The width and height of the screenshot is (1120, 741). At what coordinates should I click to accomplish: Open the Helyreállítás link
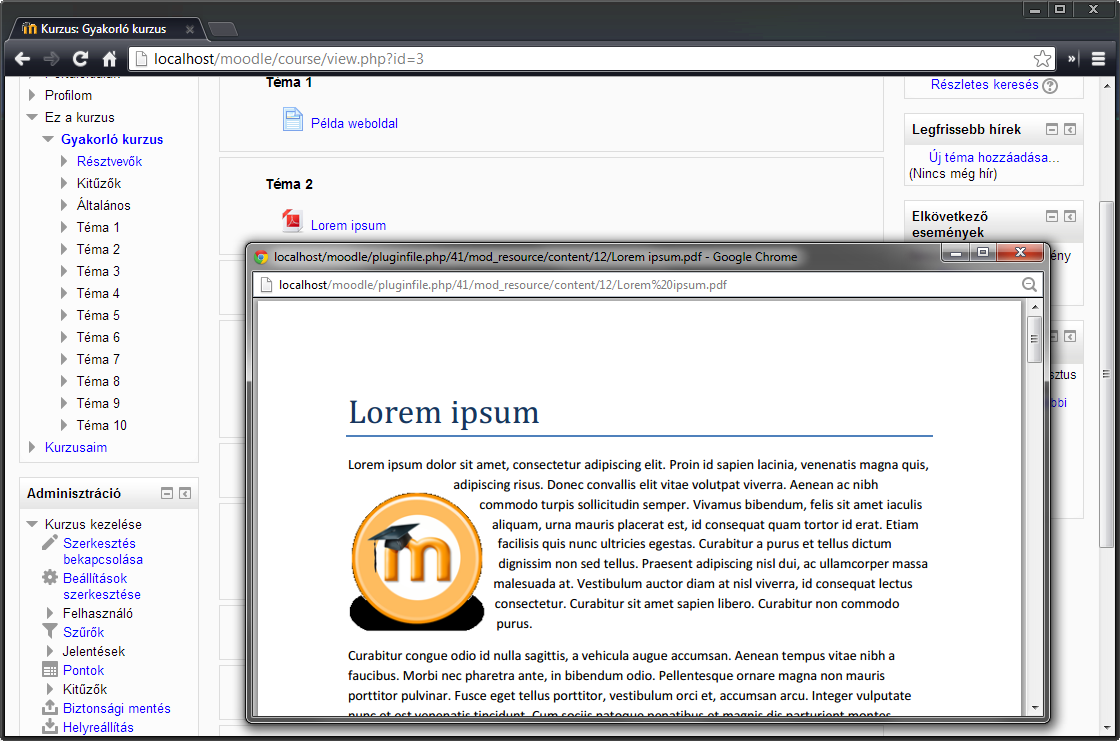(x=98, y=727)
